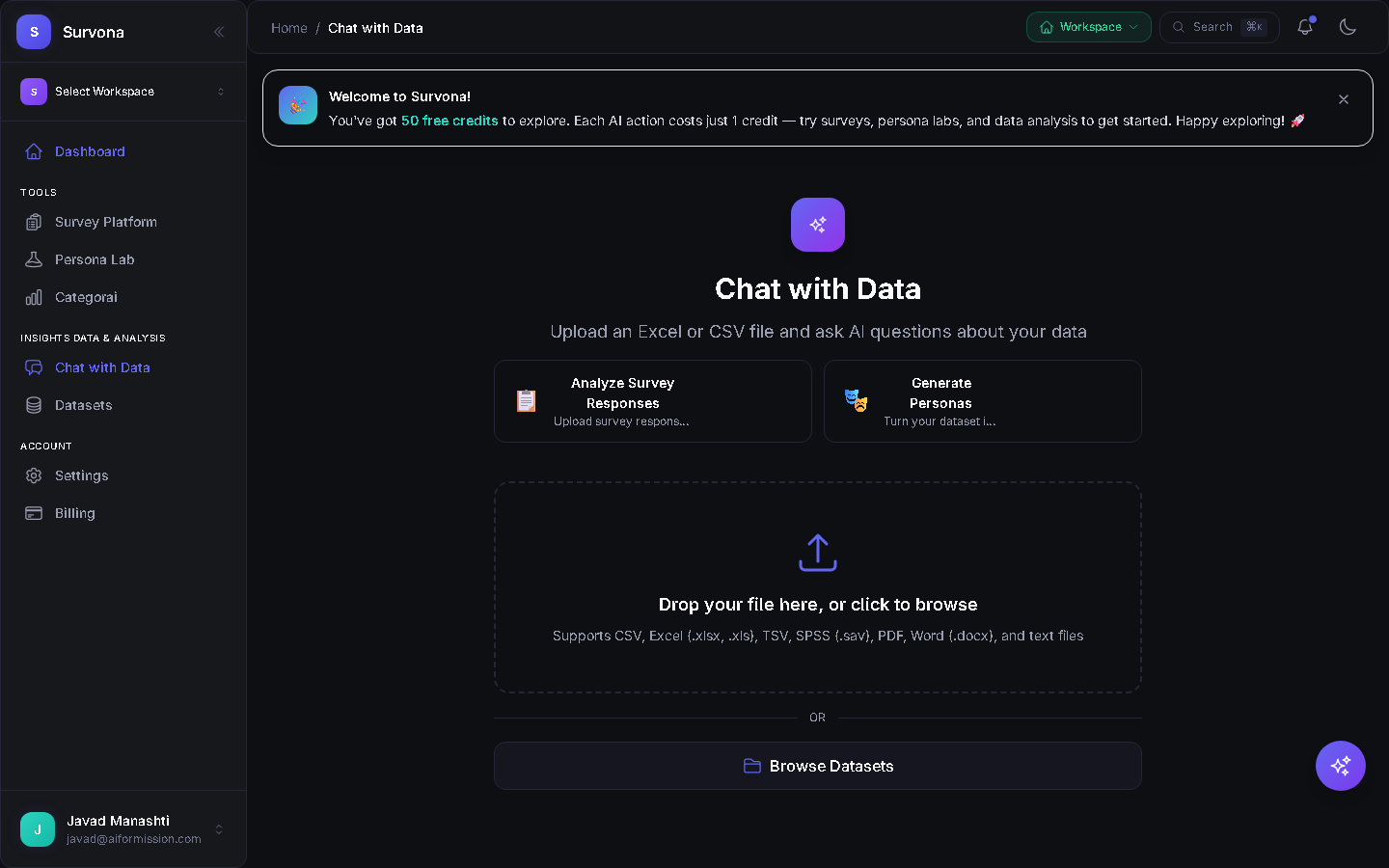The height and width of the screenshot is (868, 1389).
Task: Click the file upload drop zone
Action: (817, 586)
